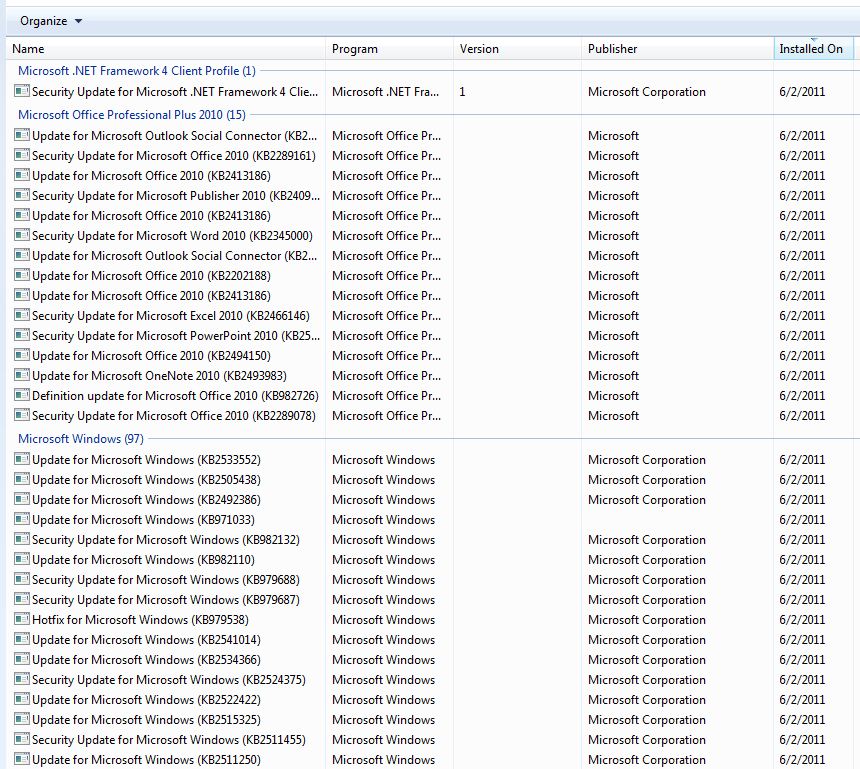
Task: Click icon beside .NET Framework 4 security update
Action: (21, 91)
